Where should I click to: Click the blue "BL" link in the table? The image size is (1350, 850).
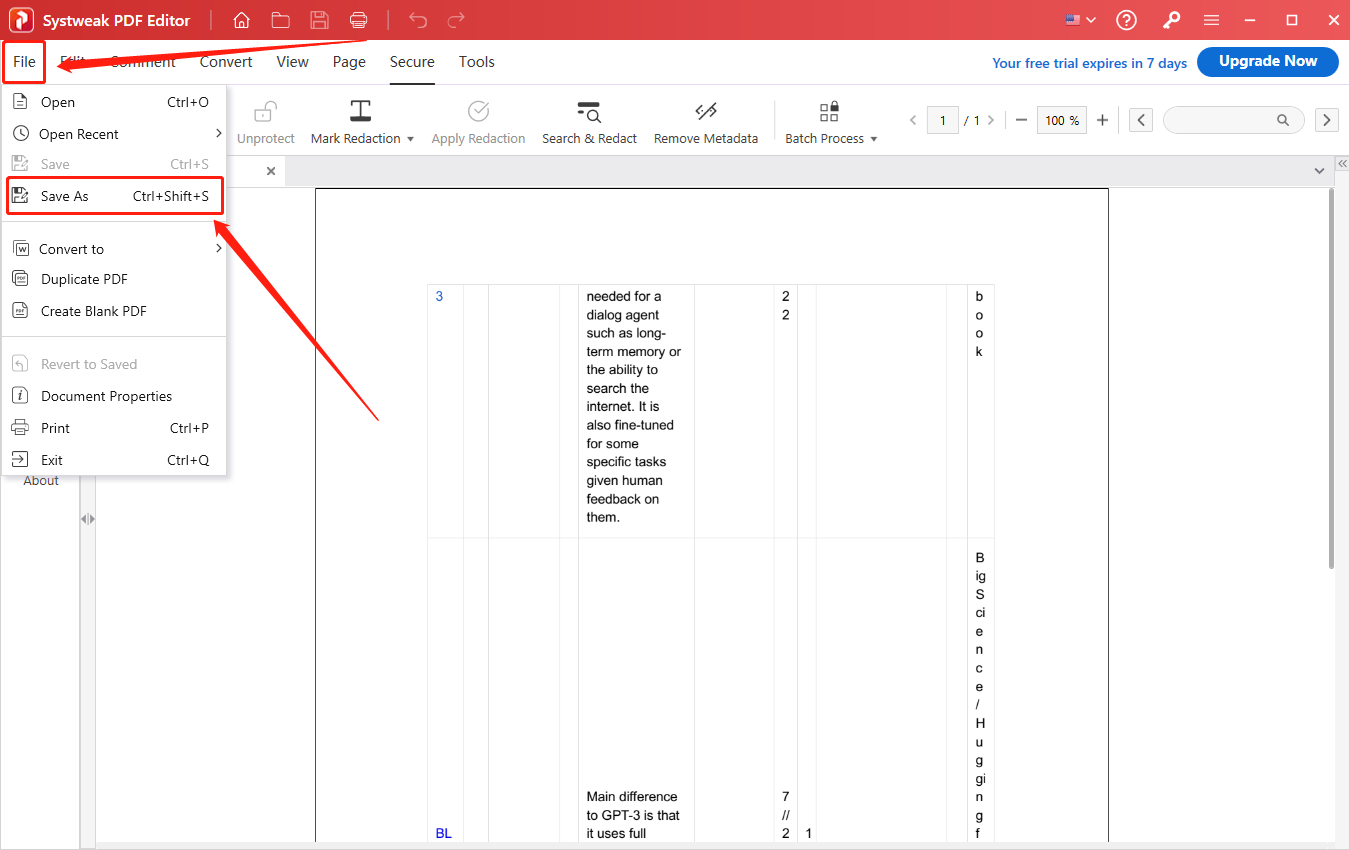(444, 833)
